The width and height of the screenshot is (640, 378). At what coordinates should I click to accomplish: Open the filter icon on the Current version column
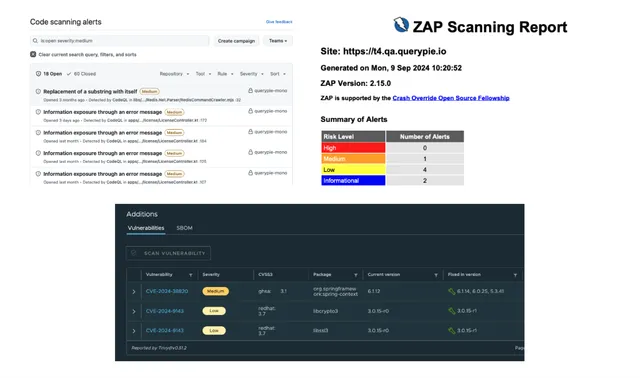pyautogui.click(x=436, y=275)
